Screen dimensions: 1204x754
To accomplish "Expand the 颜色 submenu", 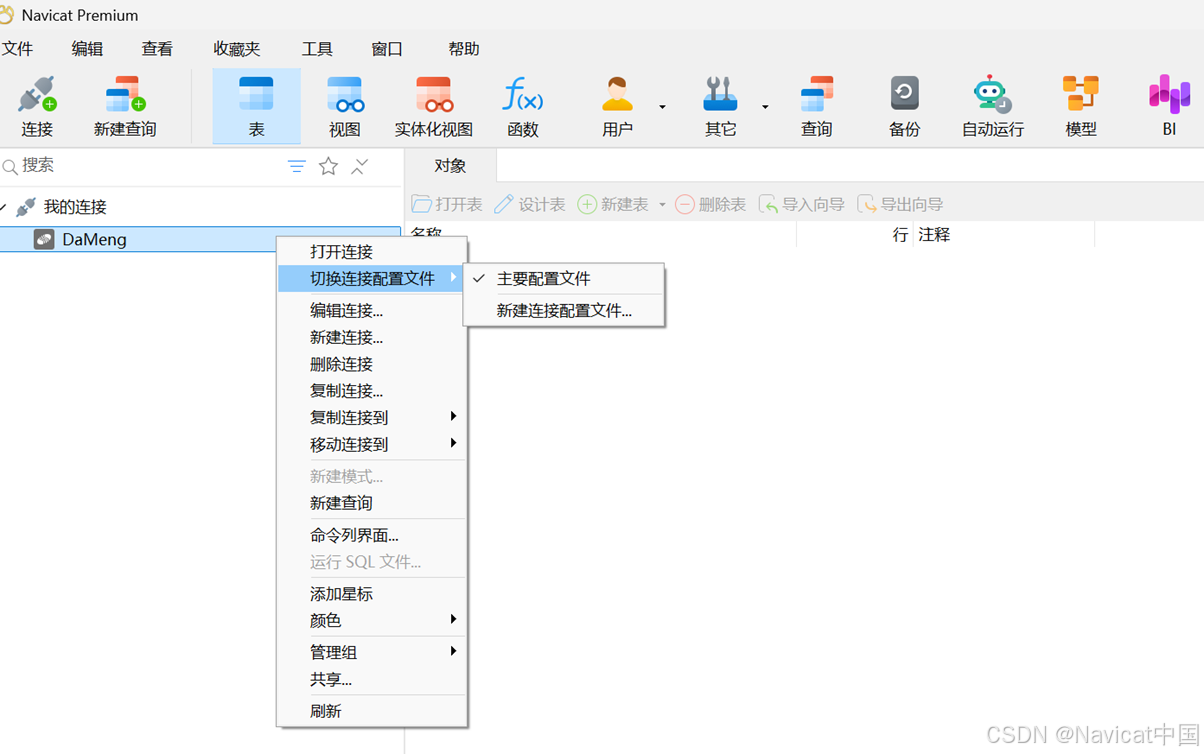I will (372, 620).
